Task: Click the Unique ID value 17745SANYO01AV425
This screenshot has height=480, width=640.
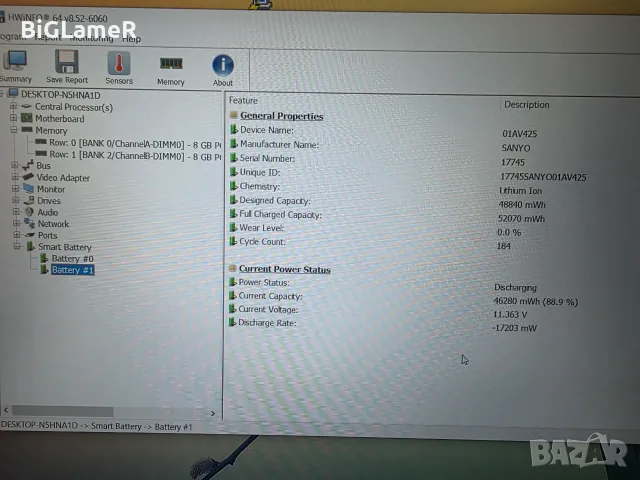Action: 543,177
